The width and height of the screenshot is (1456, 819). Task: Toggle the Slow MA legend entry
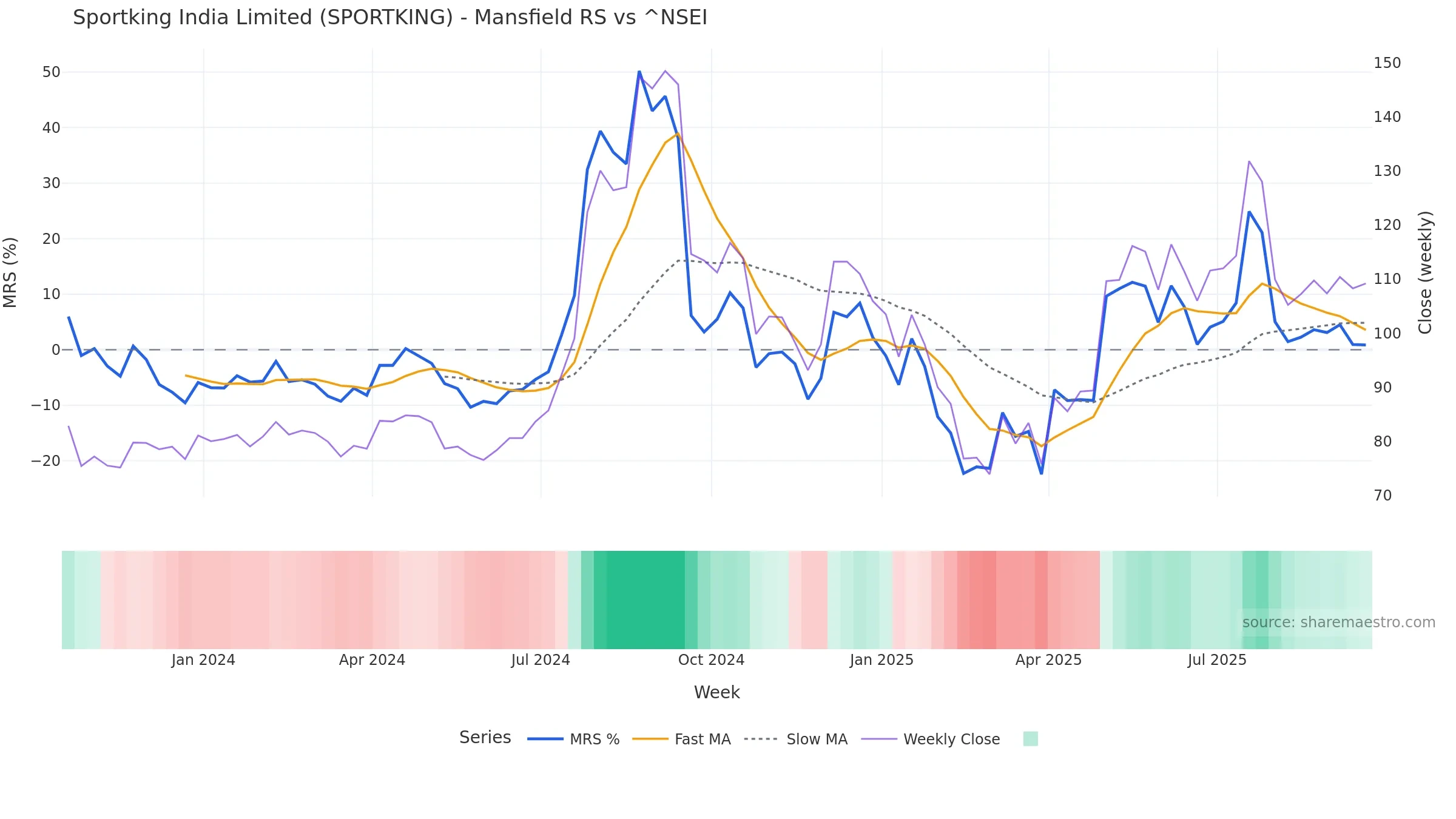[x=795, y=739]
